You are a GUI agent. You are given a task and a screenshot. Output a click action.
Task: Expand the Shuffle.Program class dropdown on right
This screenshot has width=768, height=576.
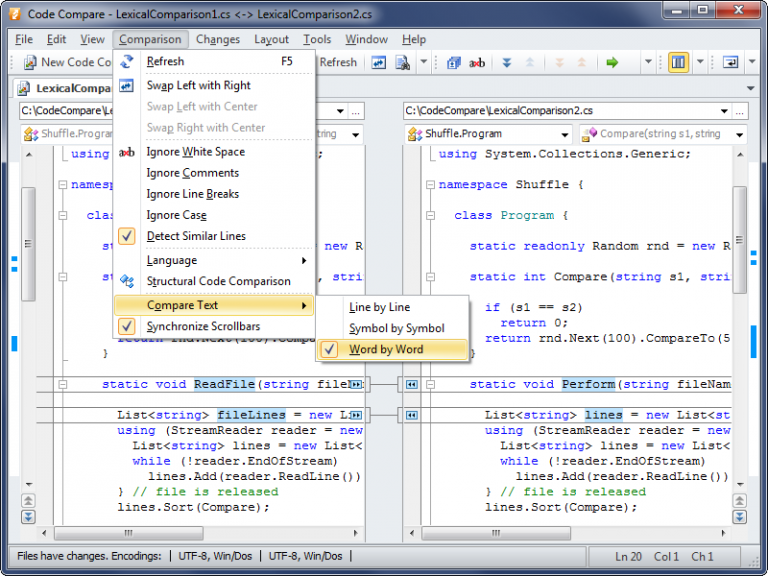click(567, 134)
